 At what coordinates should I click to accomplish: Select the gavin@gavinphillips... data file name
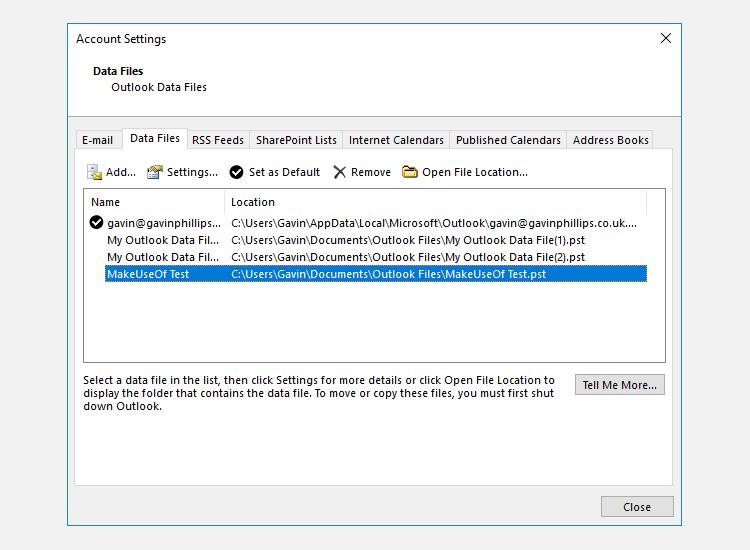click(x=164, y=223)
